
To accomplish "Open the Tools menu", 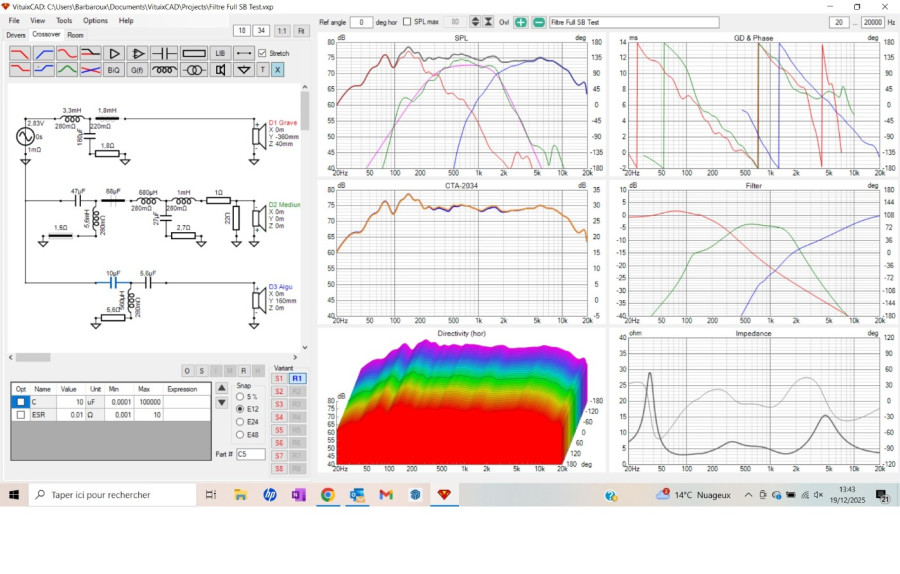I will 64,20.
